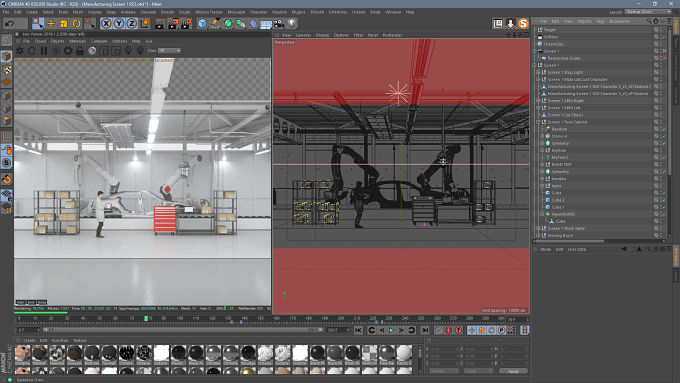Click the Live Viewer focus picker pin
This screenshot has height=383, width=680.
pos(128,51)
